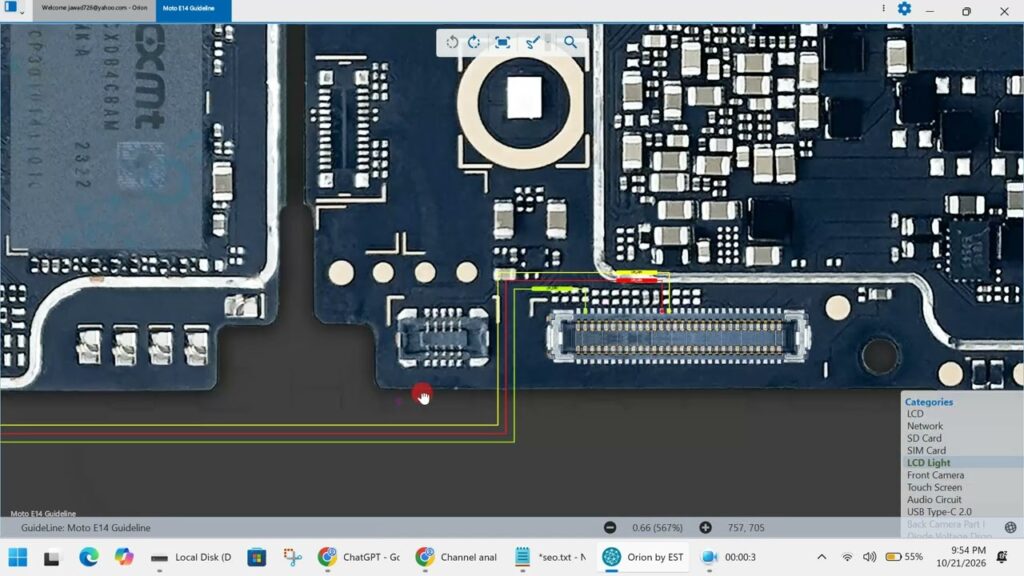Switch to Channel analytics Chrome window

click(456, 557)
